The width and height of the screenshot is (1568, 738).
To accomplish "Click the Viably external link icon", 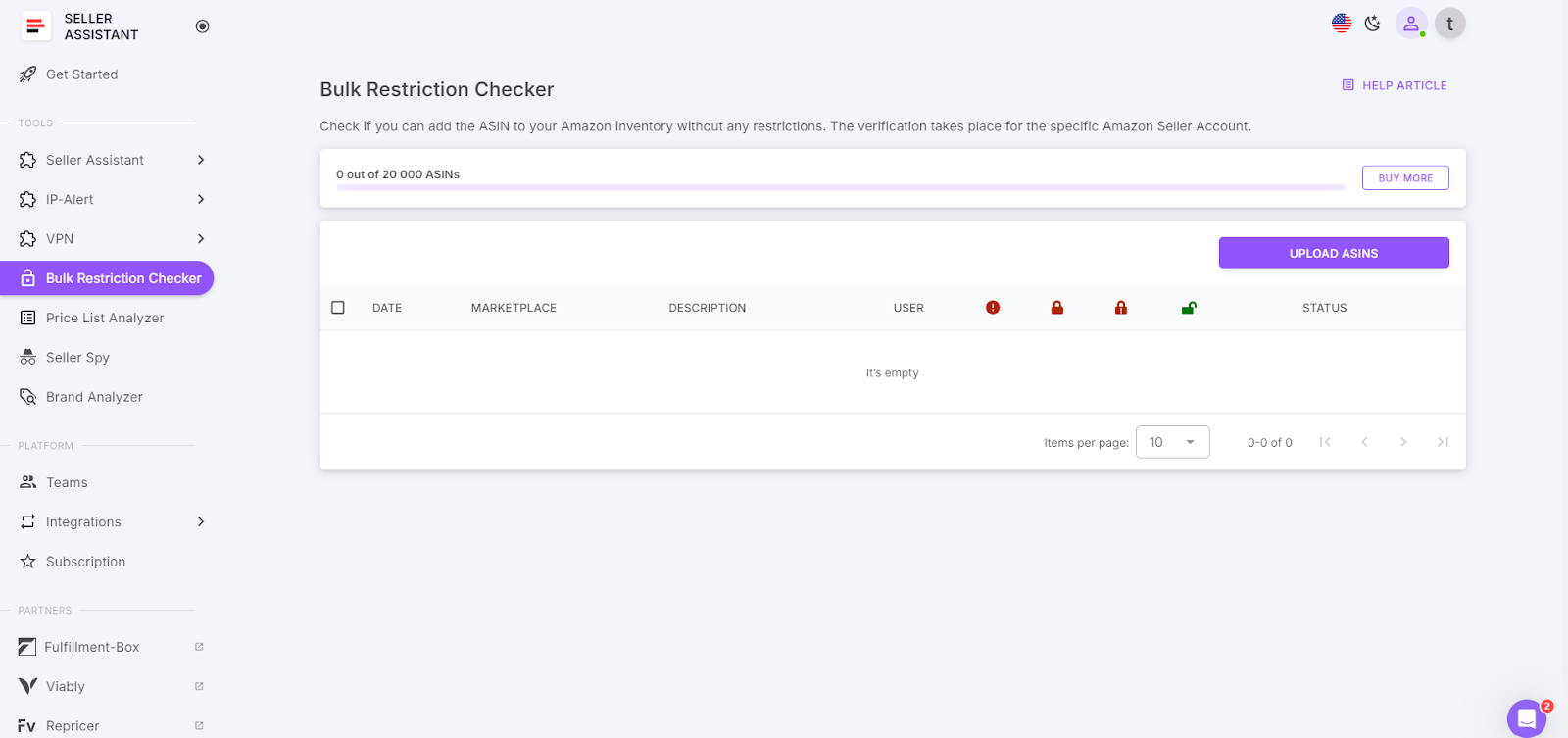I will point(199,686).
